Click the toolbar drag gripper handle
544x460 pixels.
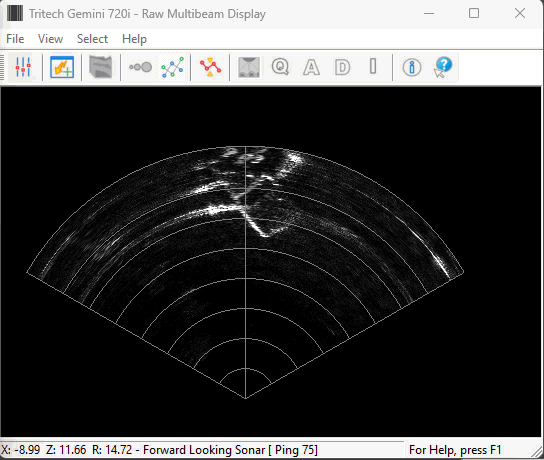[x=2, y=67]
